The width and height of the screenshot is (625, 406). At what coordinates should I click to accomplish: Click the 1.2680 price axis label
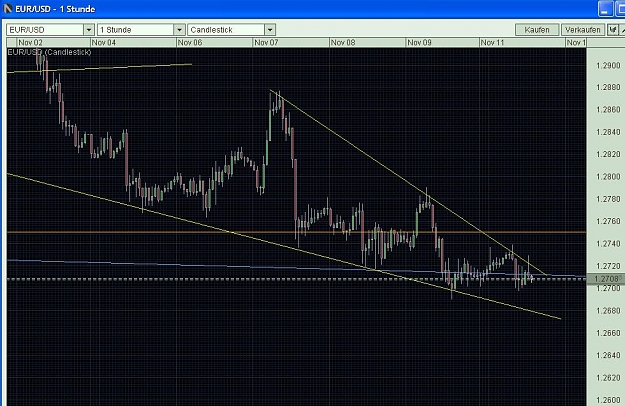click(608, 311)
